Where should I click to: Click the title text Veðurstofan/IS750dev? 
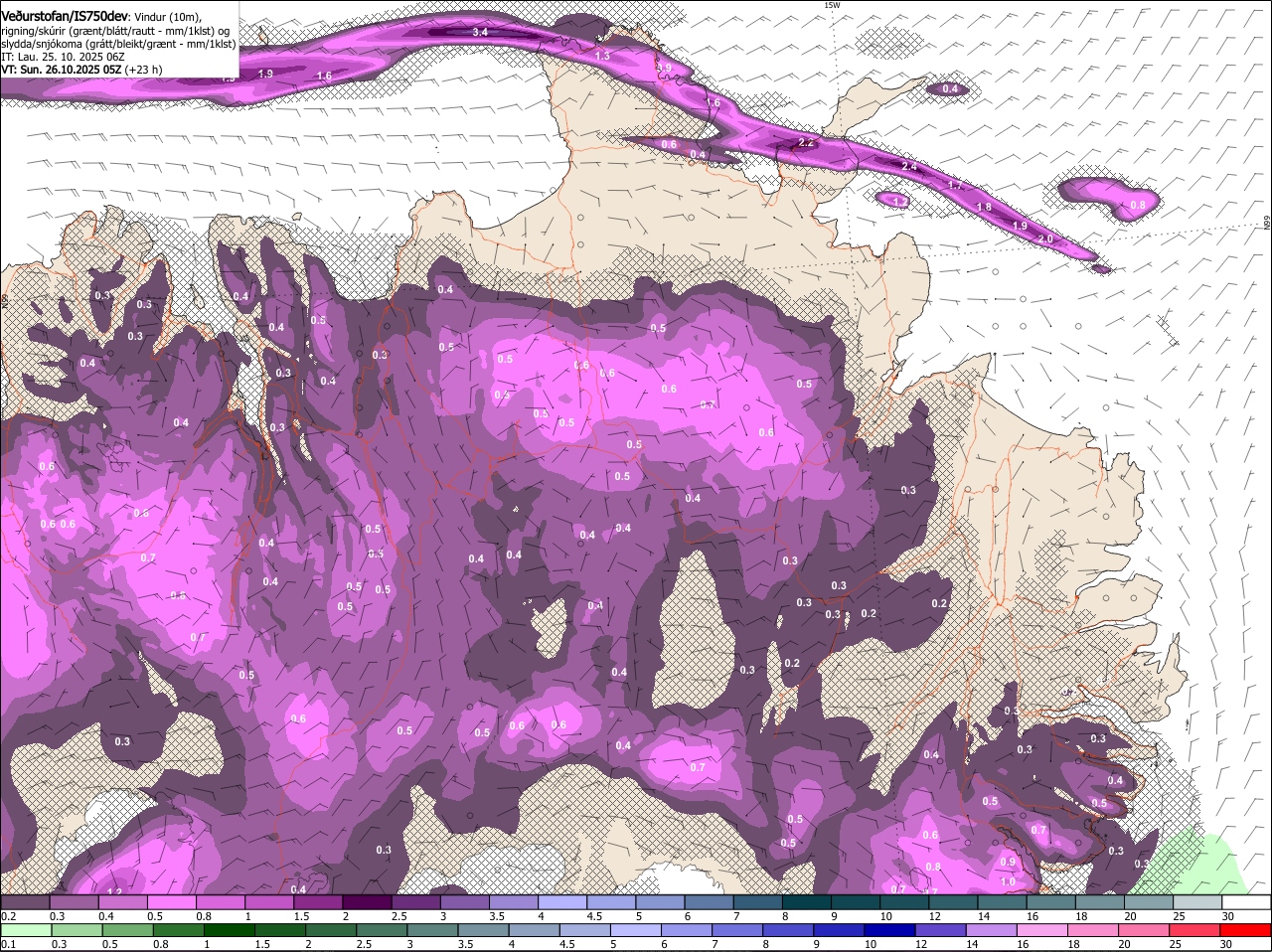pos(64,17)
